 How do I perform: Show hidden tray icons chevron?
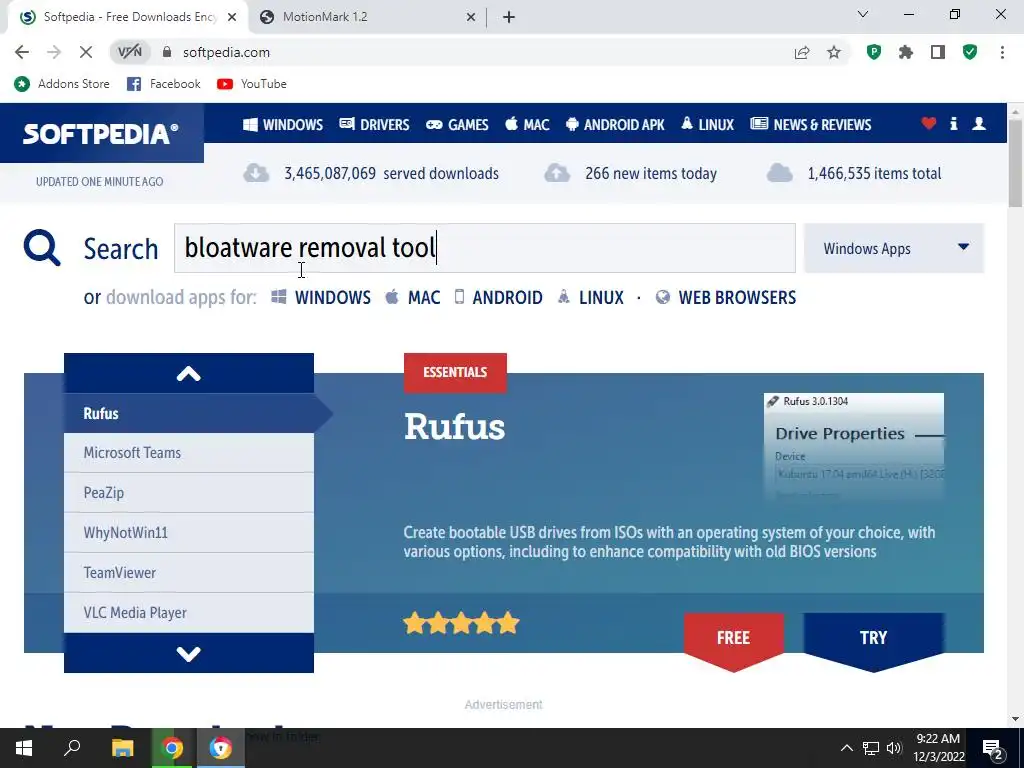[846, 748]
